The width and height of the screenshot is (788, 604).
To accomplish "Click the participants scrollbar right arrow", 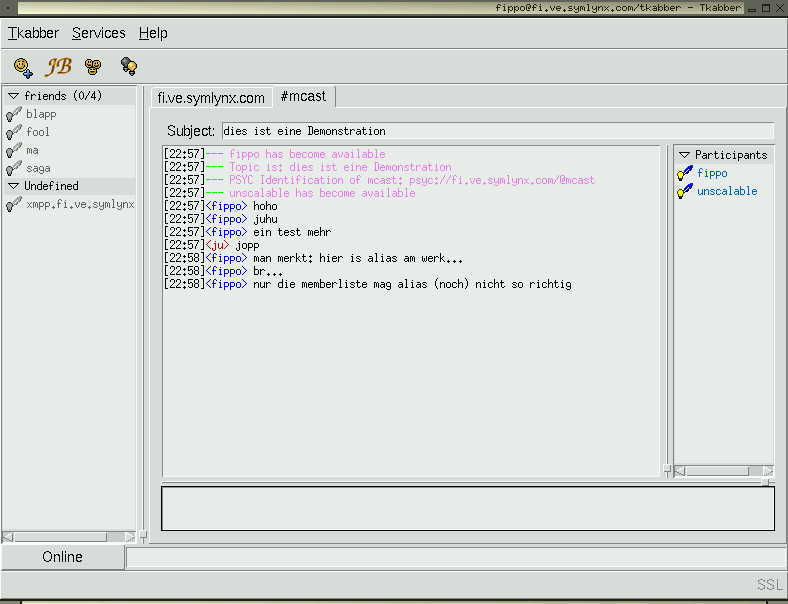I will point(767,471).
